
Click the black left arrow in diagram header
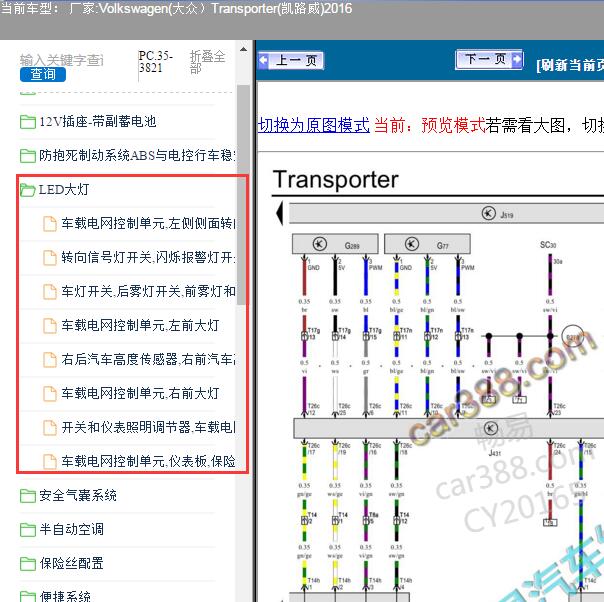click(280, 213)
